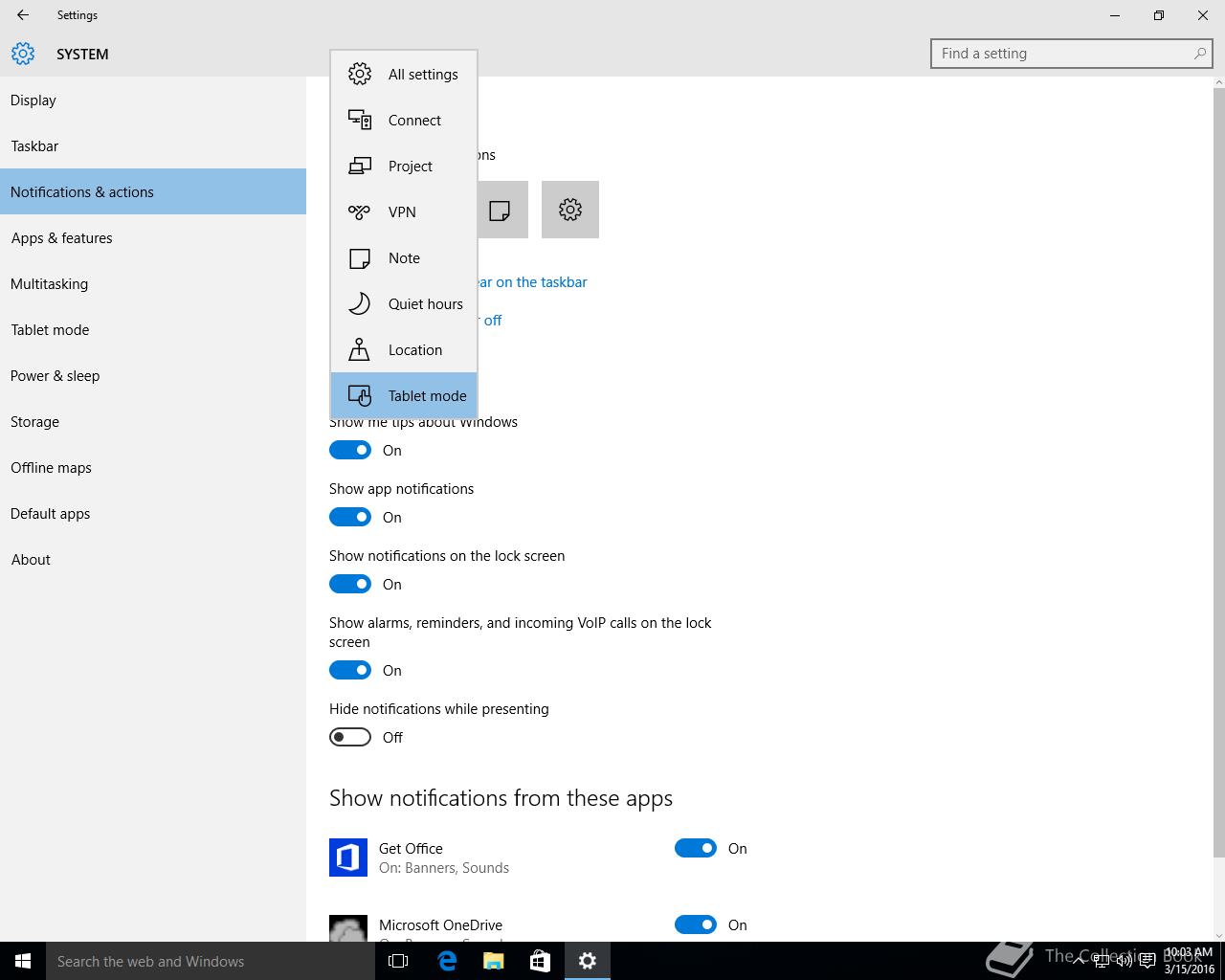
Task: Click the search magnifier in Find a setting
Action: coord(1200,54)
